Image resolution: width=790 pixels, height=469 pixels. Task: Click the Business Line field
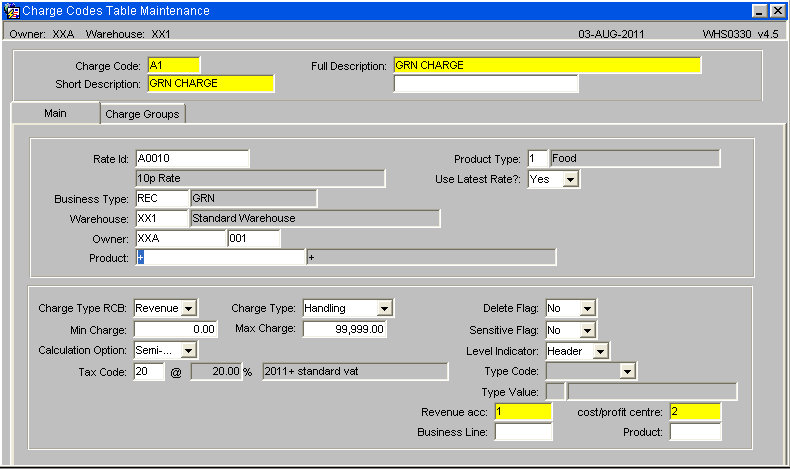[523, 432]
